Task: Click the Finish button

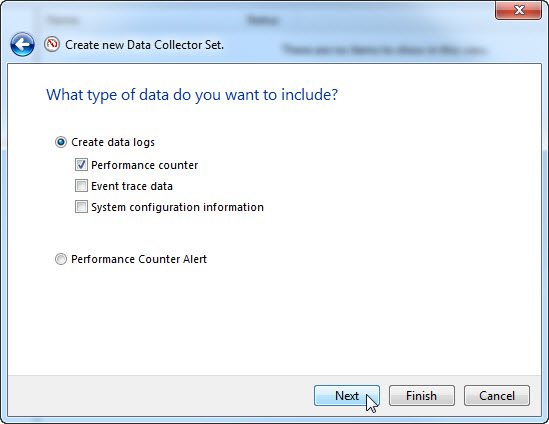Action: pyautogui.click(x=422, y=396)
